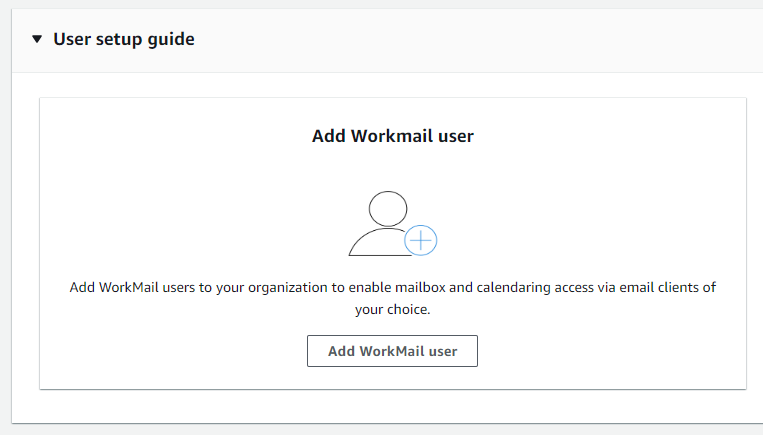Click the Add WorkMail user button
763x435 pixels.
[x=392, y=351]
